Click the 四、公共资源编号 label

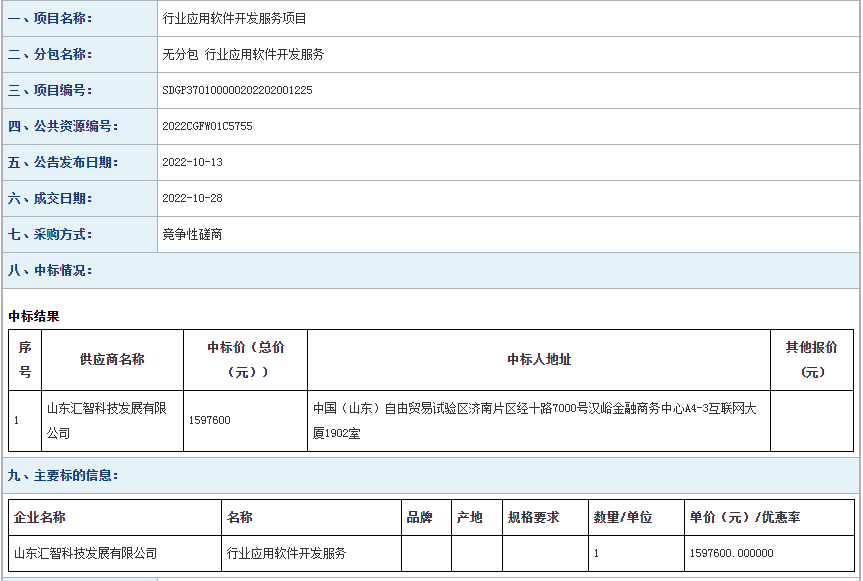pyautogui.click(x=63, y=127)
